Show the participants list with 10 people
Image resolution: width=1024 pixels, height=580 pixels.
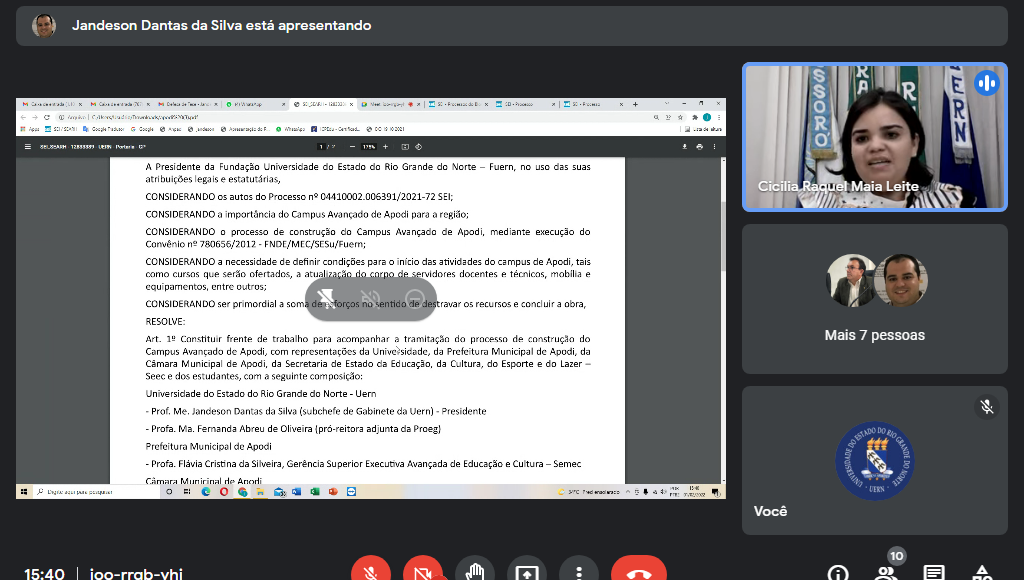[x=886, y=573]
